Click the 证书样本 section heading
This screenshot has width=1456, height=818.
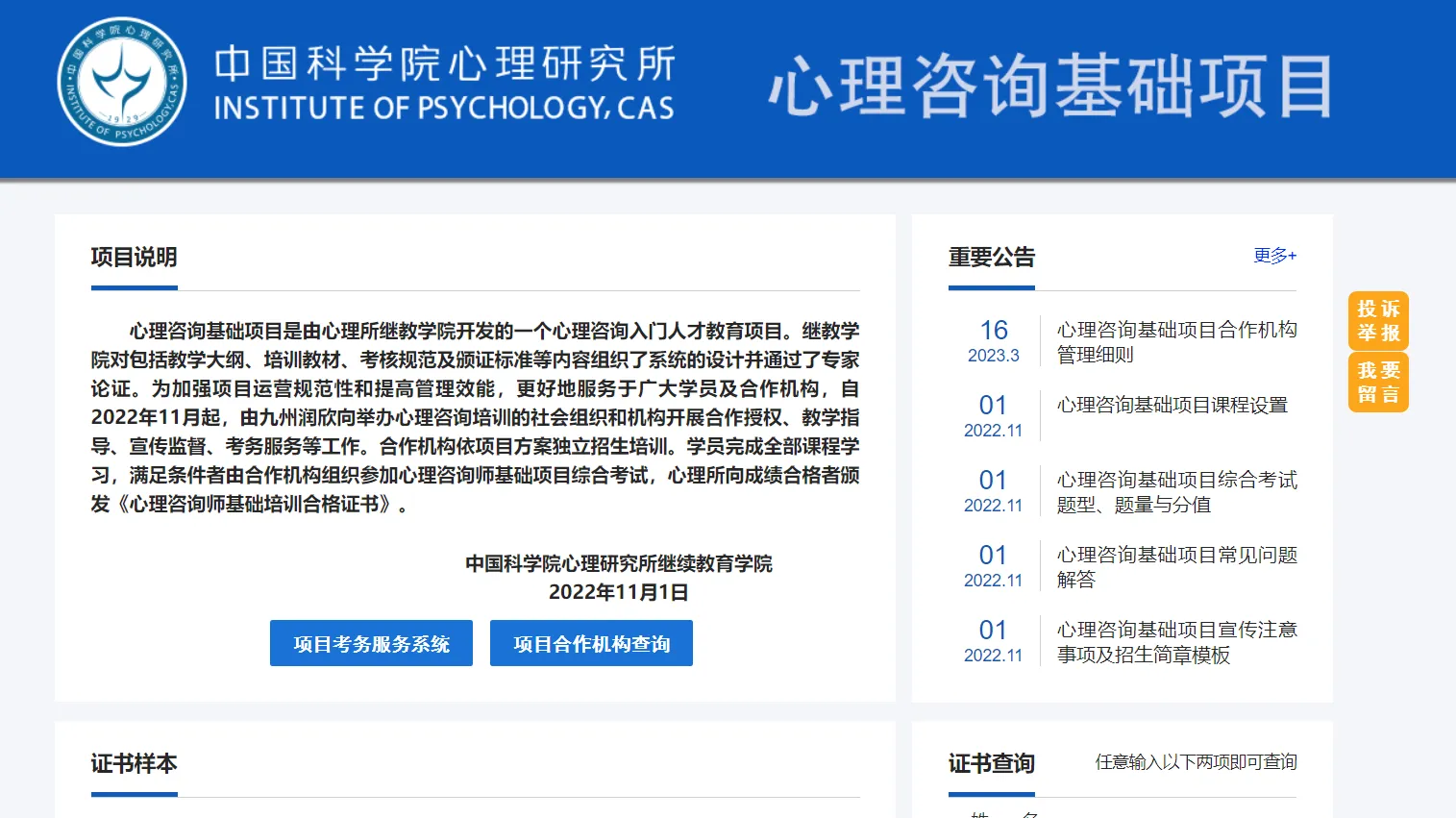point(134,764)
